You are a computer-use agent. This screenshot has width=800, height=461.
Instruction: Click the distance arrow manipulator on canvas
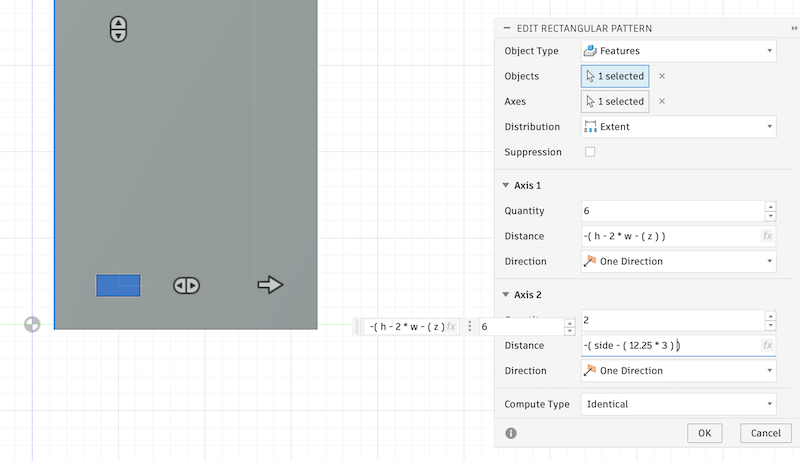[270, 285]
